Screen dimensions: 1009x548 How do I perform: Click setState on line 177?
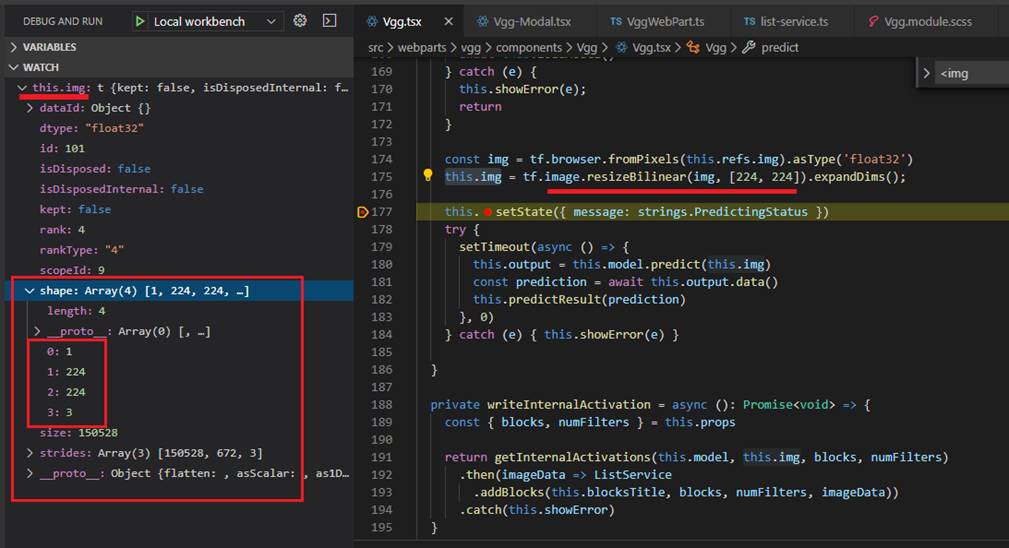coord(524,212)
